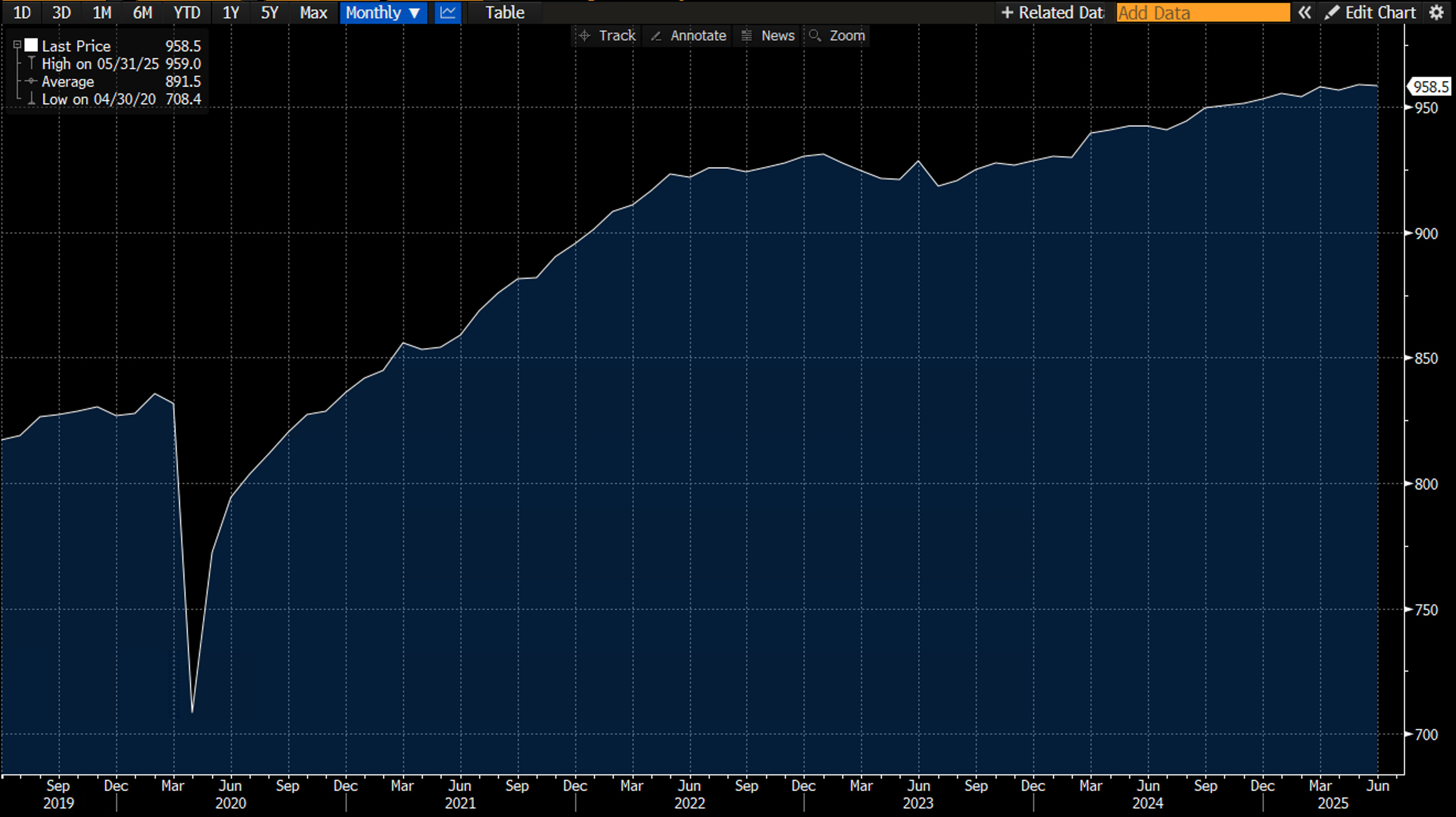Activate the Track crosshair tool
The height and width of the screenshot is (817, 1456).
pyautogui.click(x=607, y=36)
